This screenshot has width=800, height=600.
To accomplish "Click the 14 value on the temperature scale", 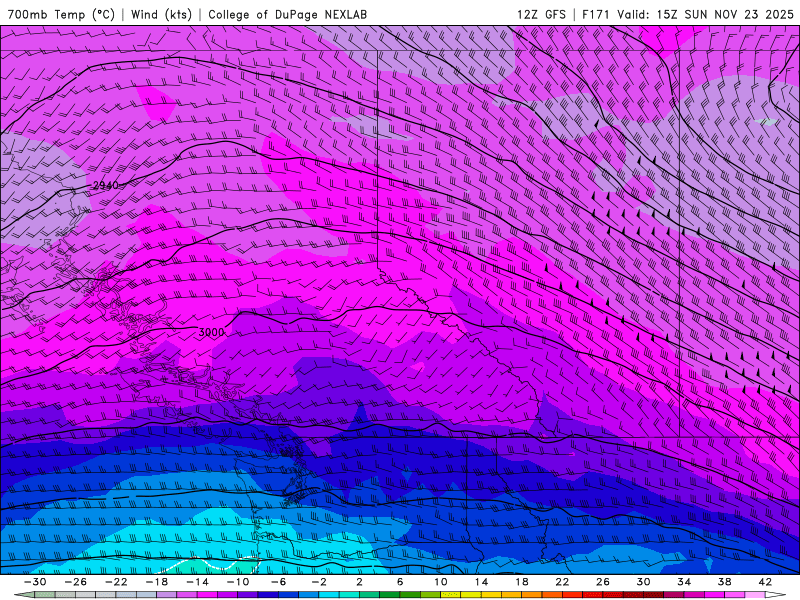I will (481, 582).
